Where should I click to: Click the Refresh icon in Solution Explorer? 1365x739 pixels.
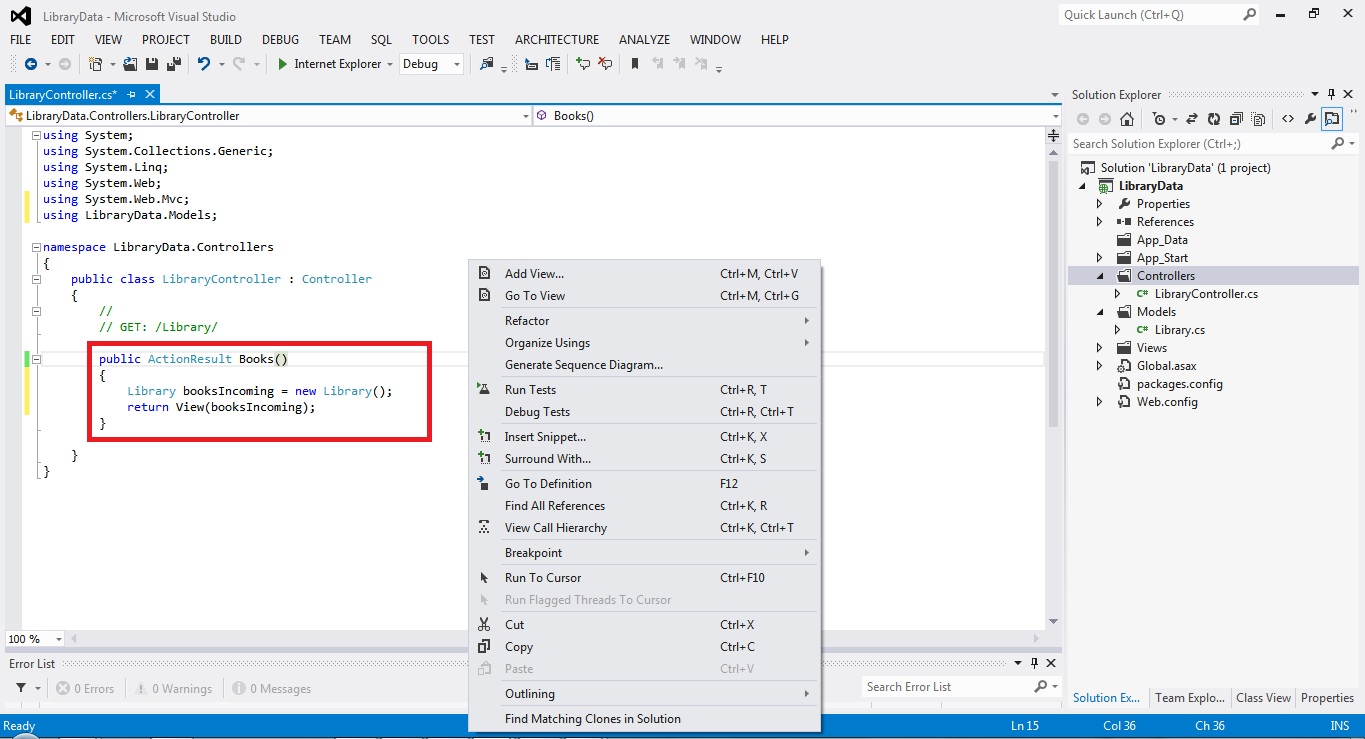point(1214,119)
